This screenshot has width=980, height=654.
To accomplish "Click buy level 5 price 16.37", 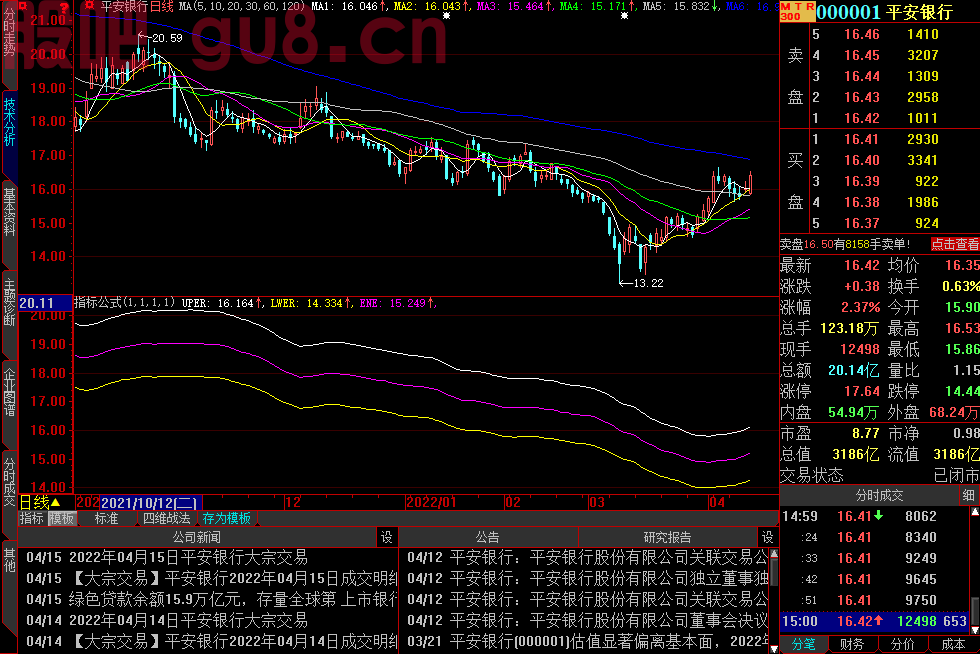I will coord(861,223).
